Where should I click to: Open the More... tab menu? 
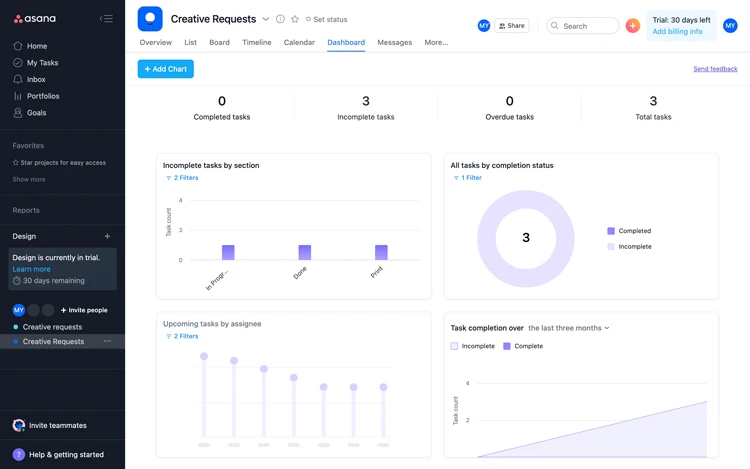pyautogui.click(x=436, y=43)
